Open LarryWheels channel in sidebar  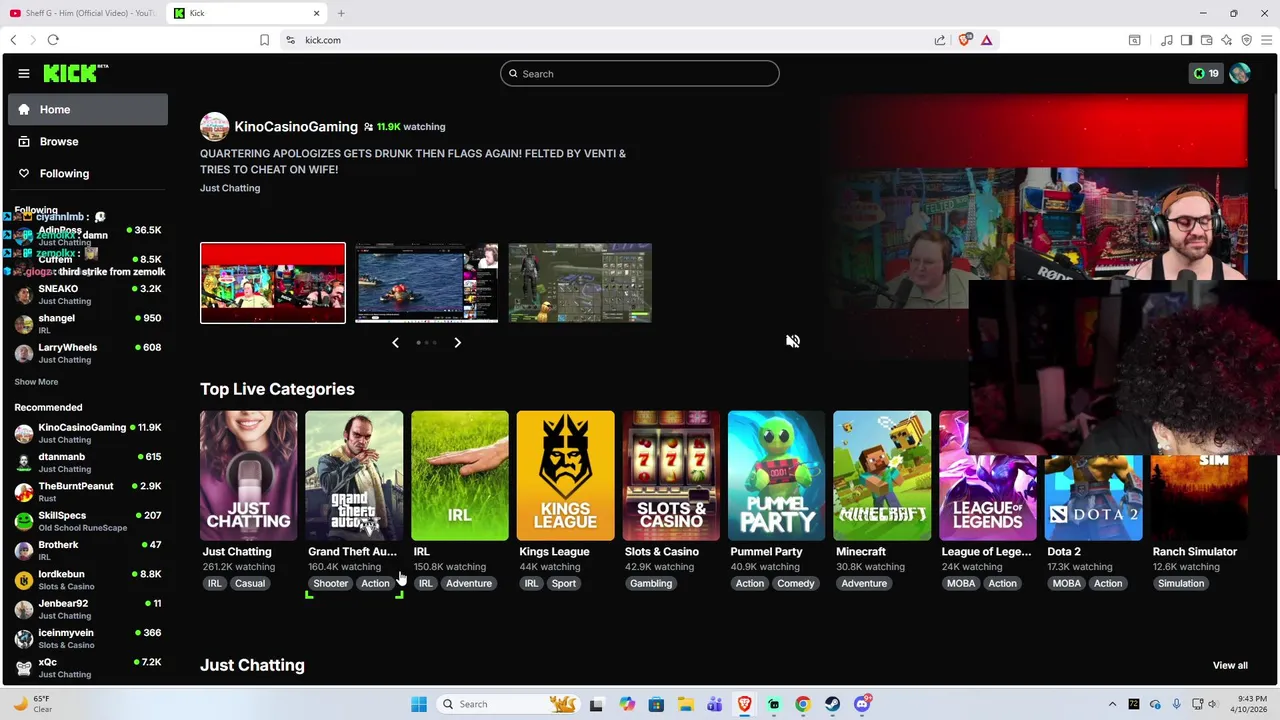[x=88, y=353]
